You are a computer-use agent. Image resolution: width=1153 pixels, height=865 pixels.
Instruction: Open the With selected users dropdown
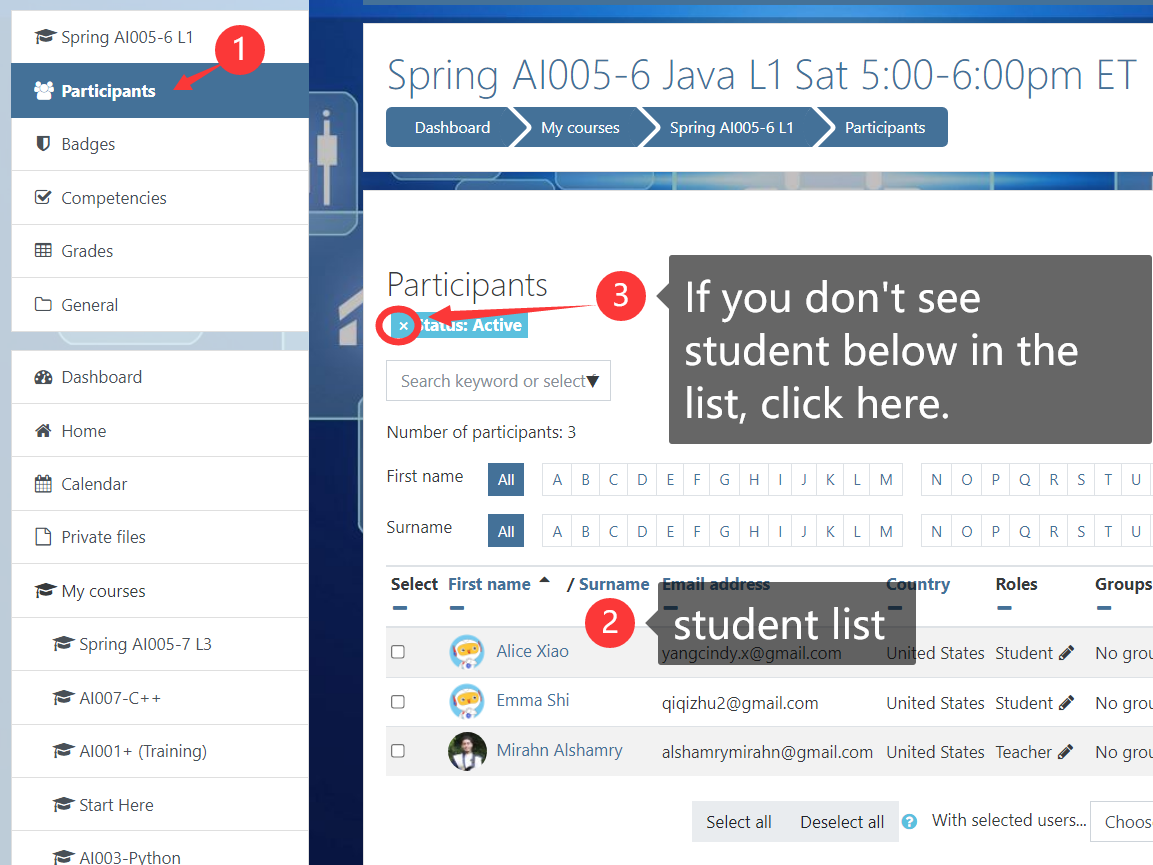point(1121,822)
